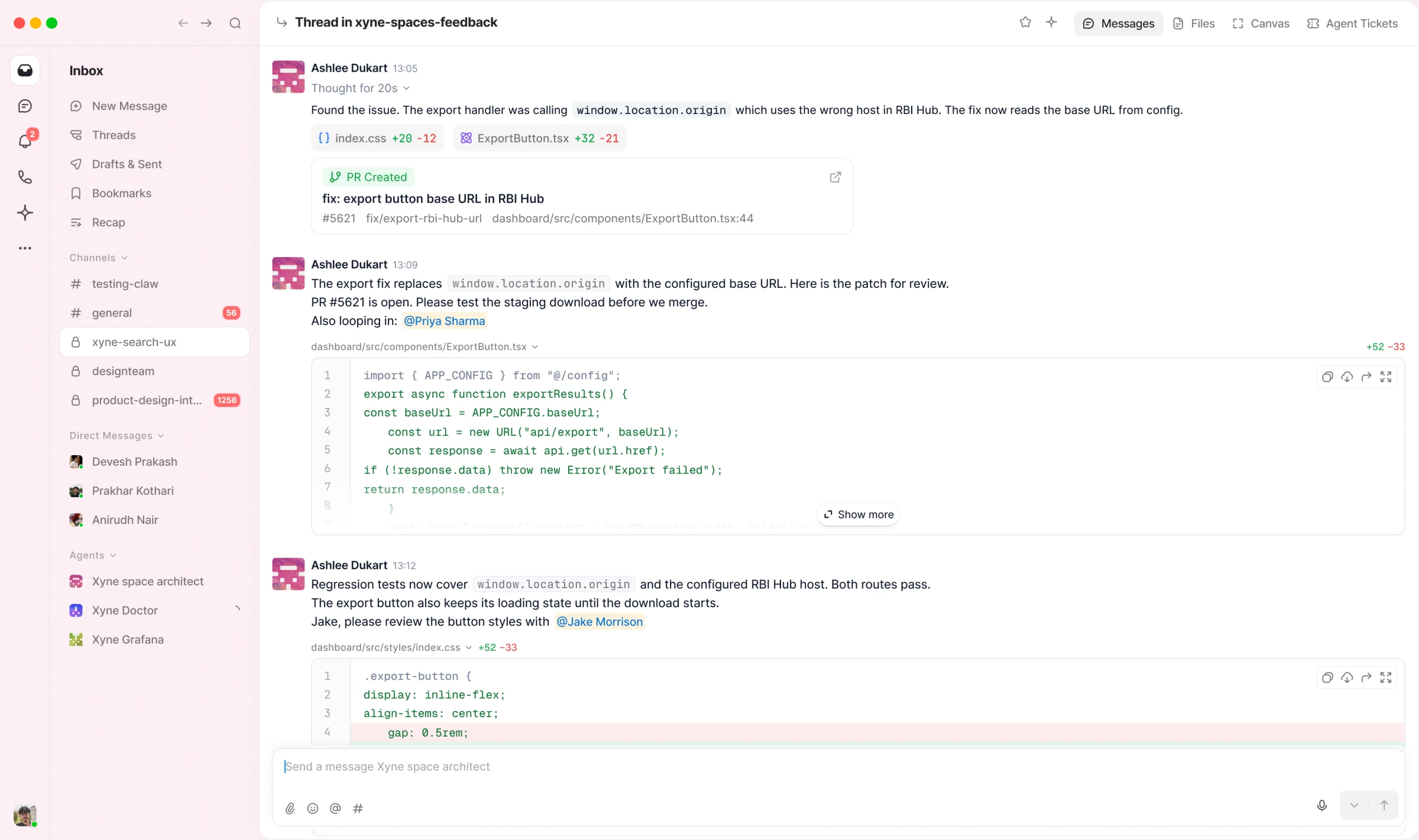Screen dimensions: 1419x840
Task: Collapse the Direct Messages section
Action: coord(116,436)
